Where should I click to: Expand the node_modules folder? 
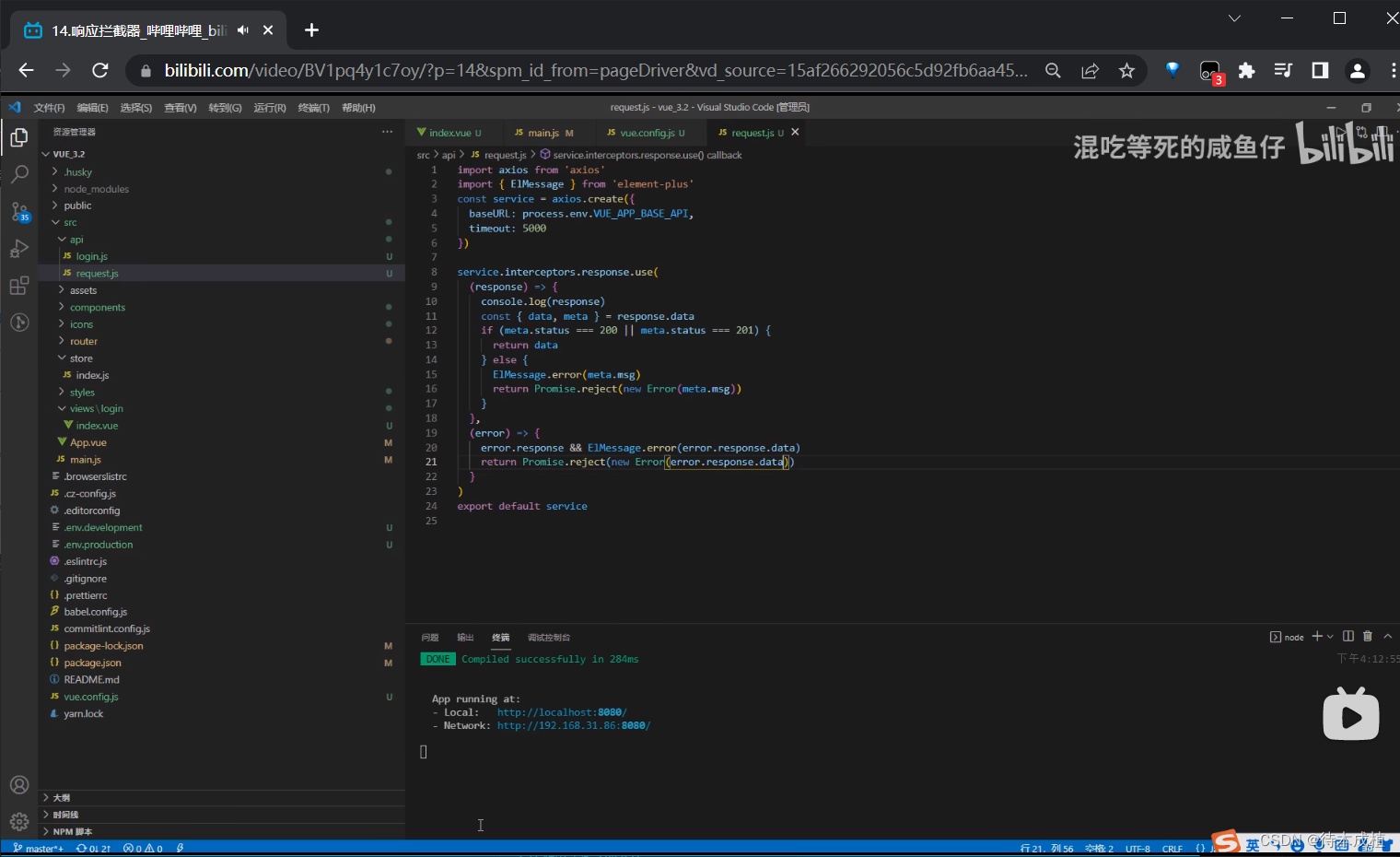pyautogui.click(x=96, y=189)
